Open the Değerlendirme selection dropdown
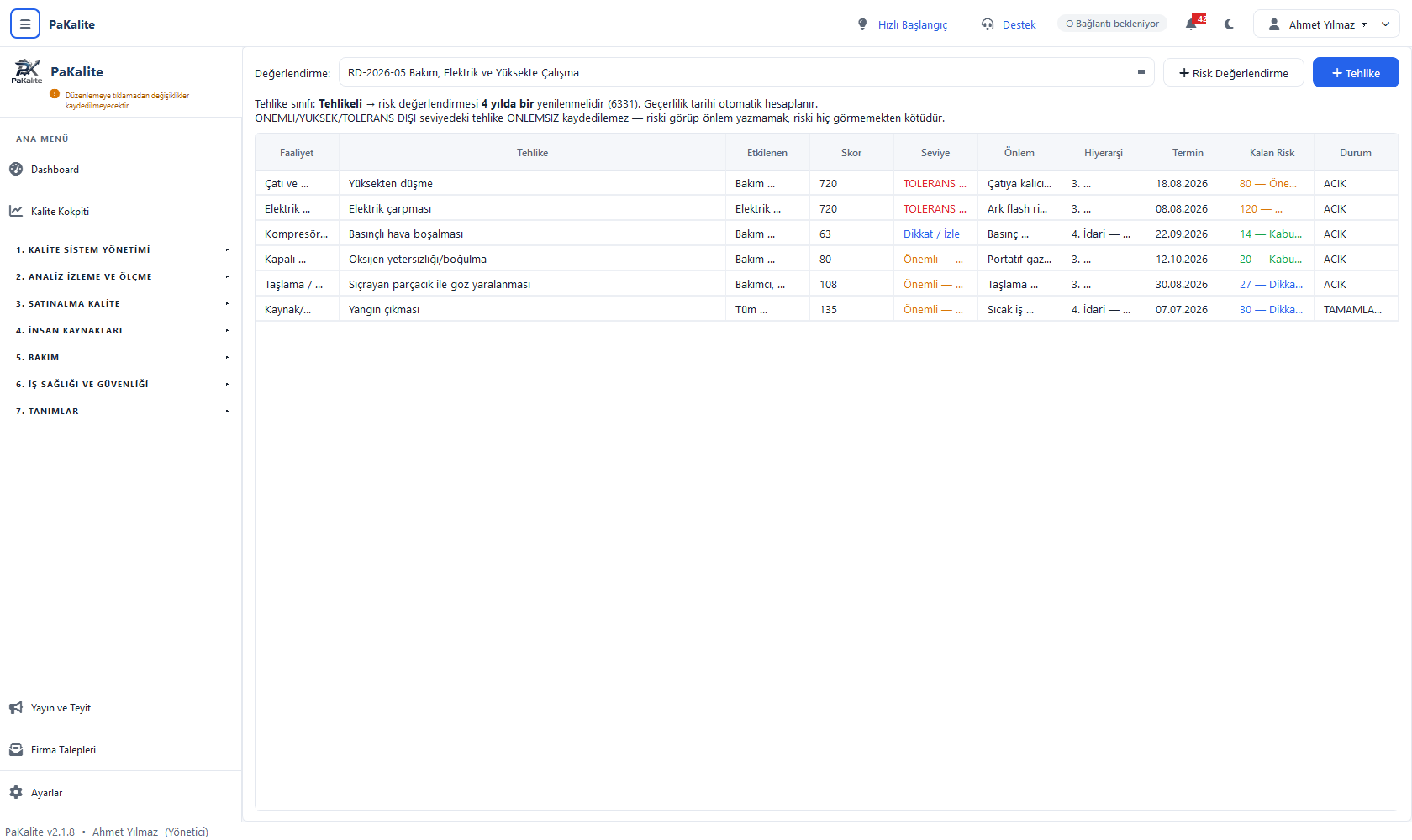This screenshot has height=840, width=1412. [x=746, y=73]
